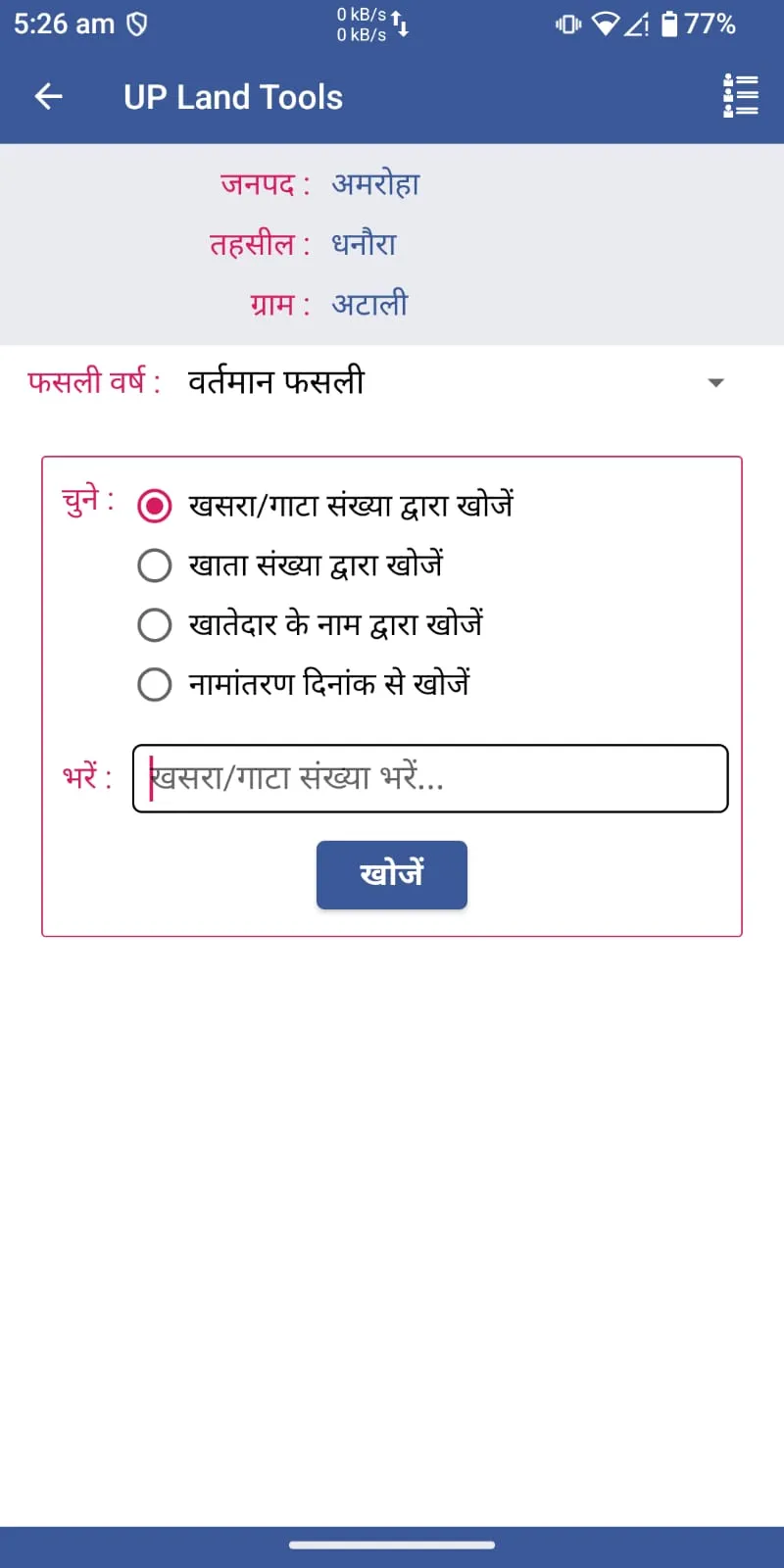Tap the battery status icon
This screenshot has height=1568, width=784.
pyautogui.click(x=669, y=24)
